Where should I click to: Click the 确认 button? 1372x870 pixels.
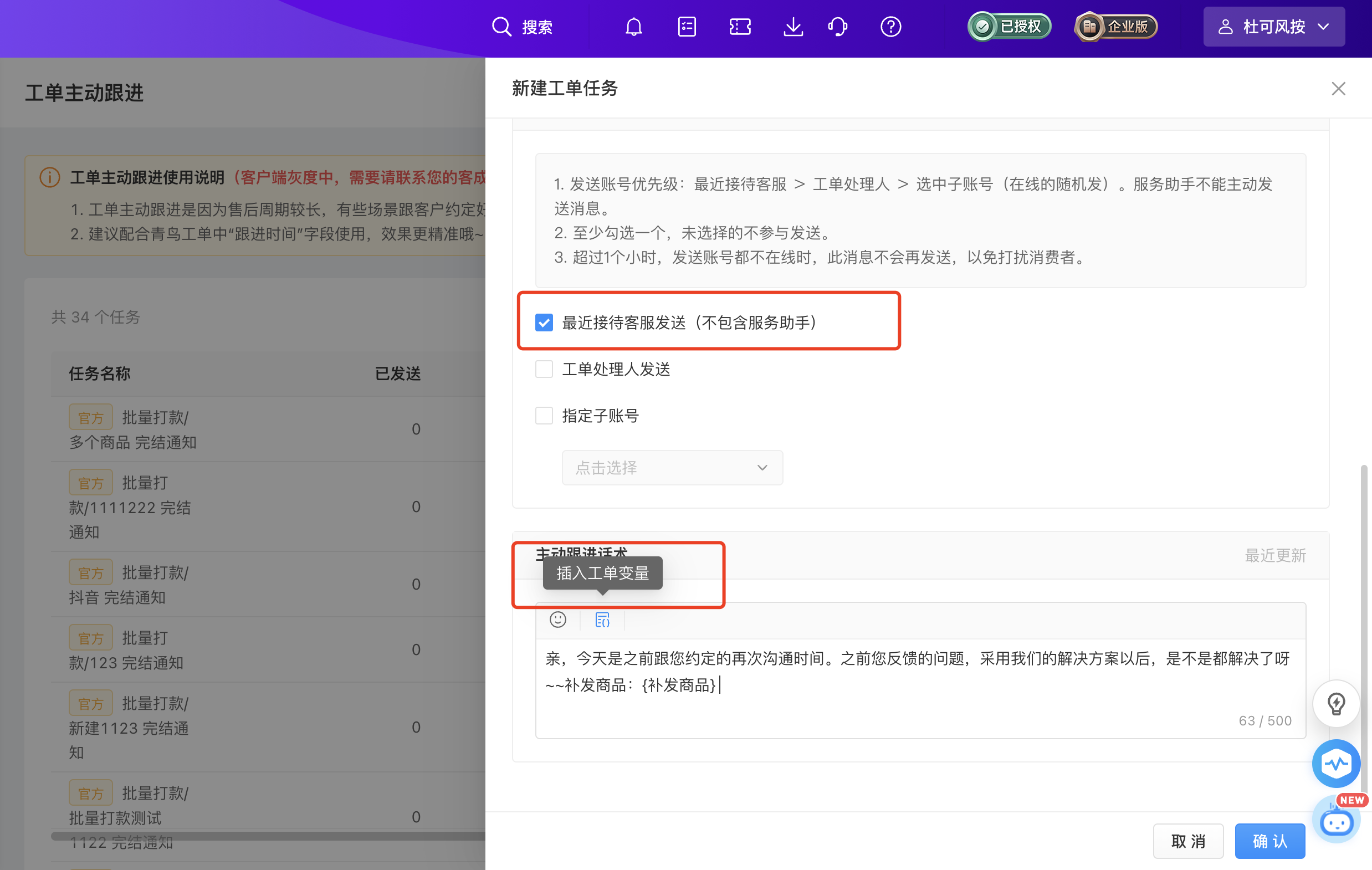pos(1270,841)
